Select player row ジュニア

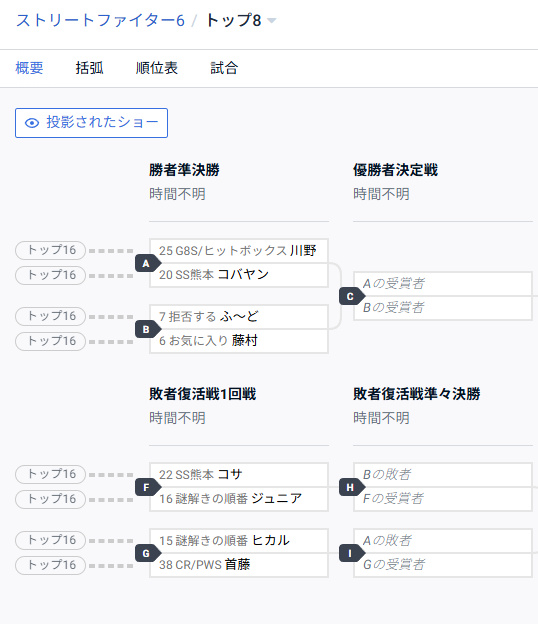click(239, 499)
